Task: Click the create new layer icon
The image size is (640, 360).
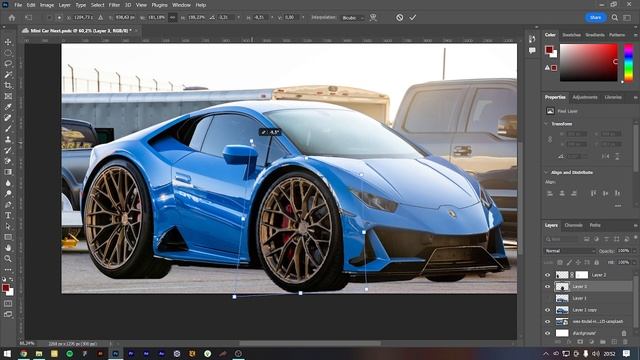Action: click(614, 342)
